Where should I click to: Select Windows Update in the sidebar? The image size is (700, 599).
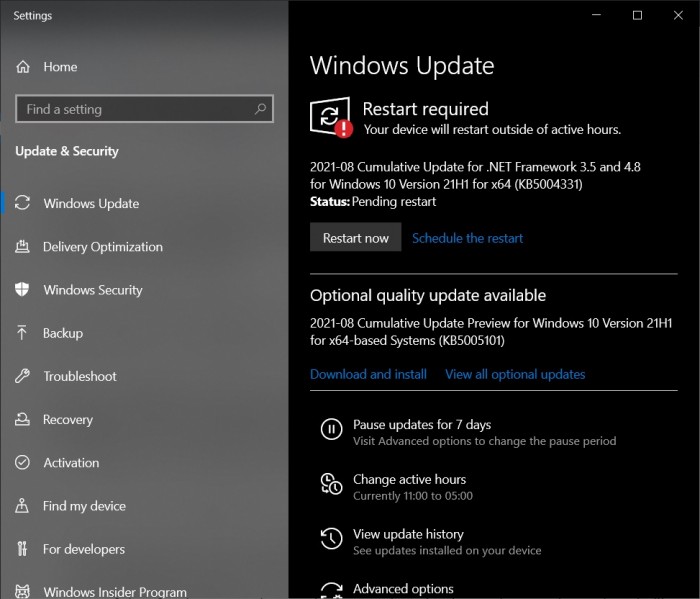[x=91, y=203]
